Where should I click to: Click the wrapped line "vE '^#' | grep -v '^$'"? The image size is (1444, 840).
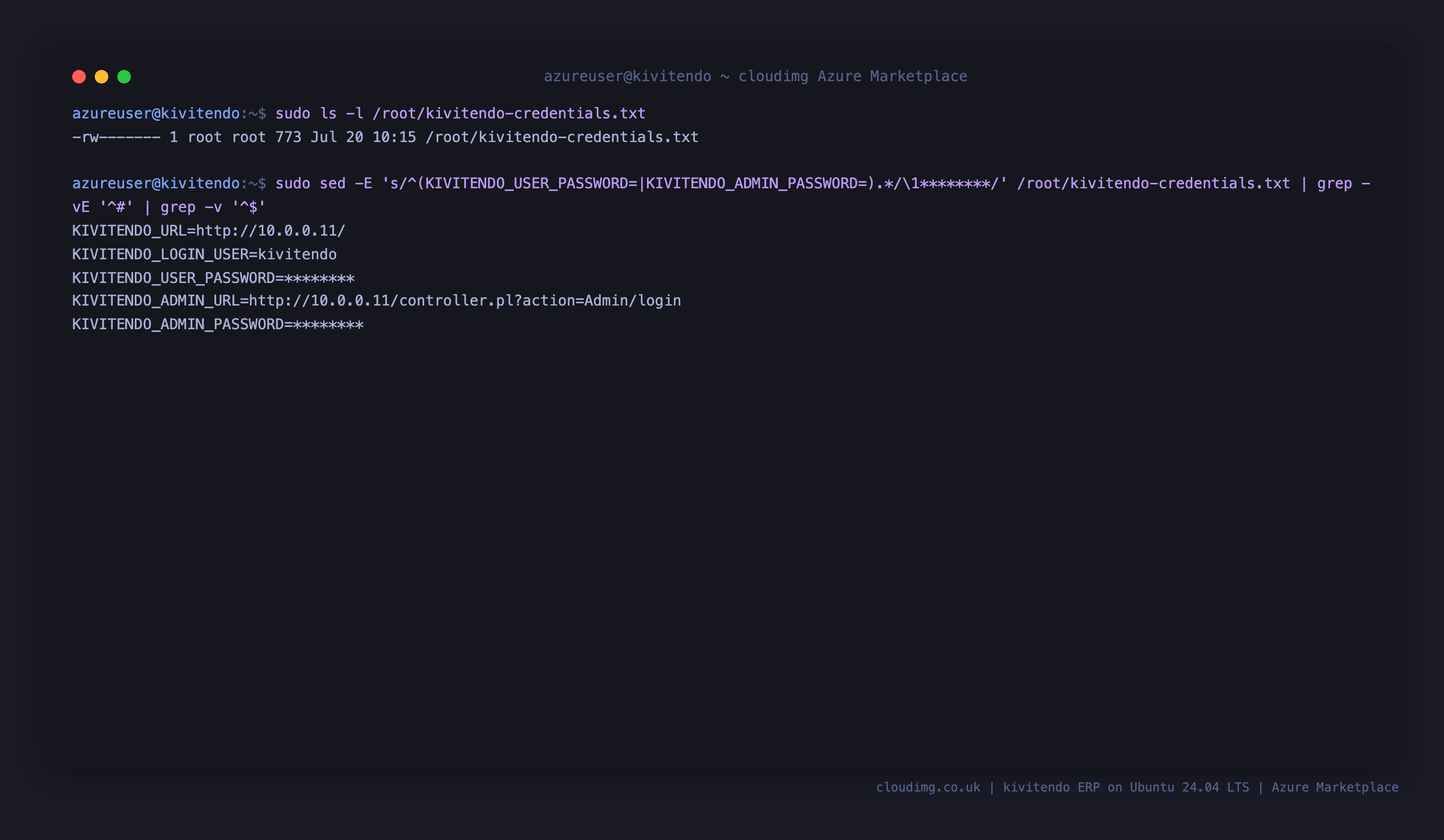[169, 207]
